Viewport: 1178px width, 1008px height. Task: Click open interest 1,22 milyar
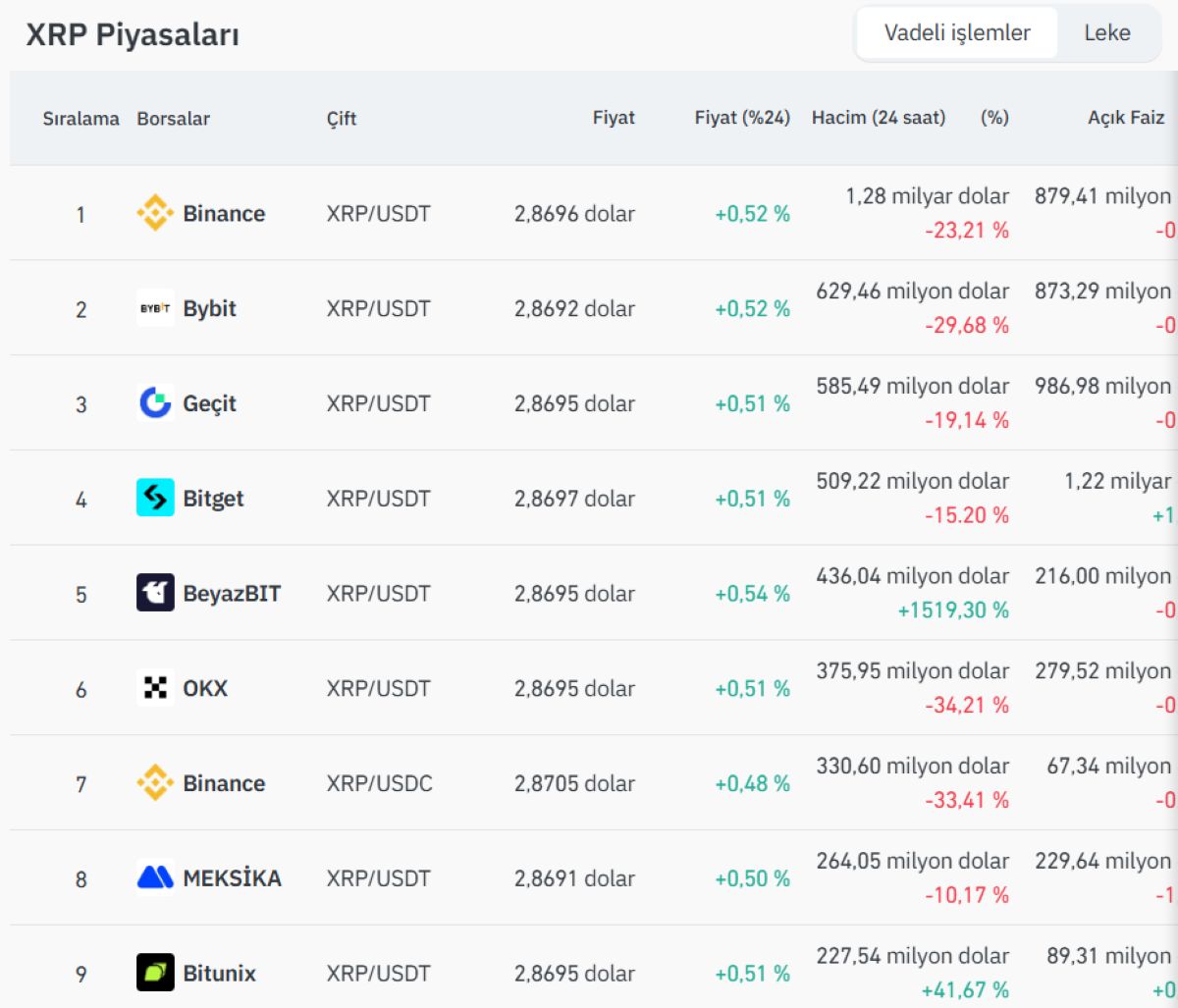click(1118, 481)
